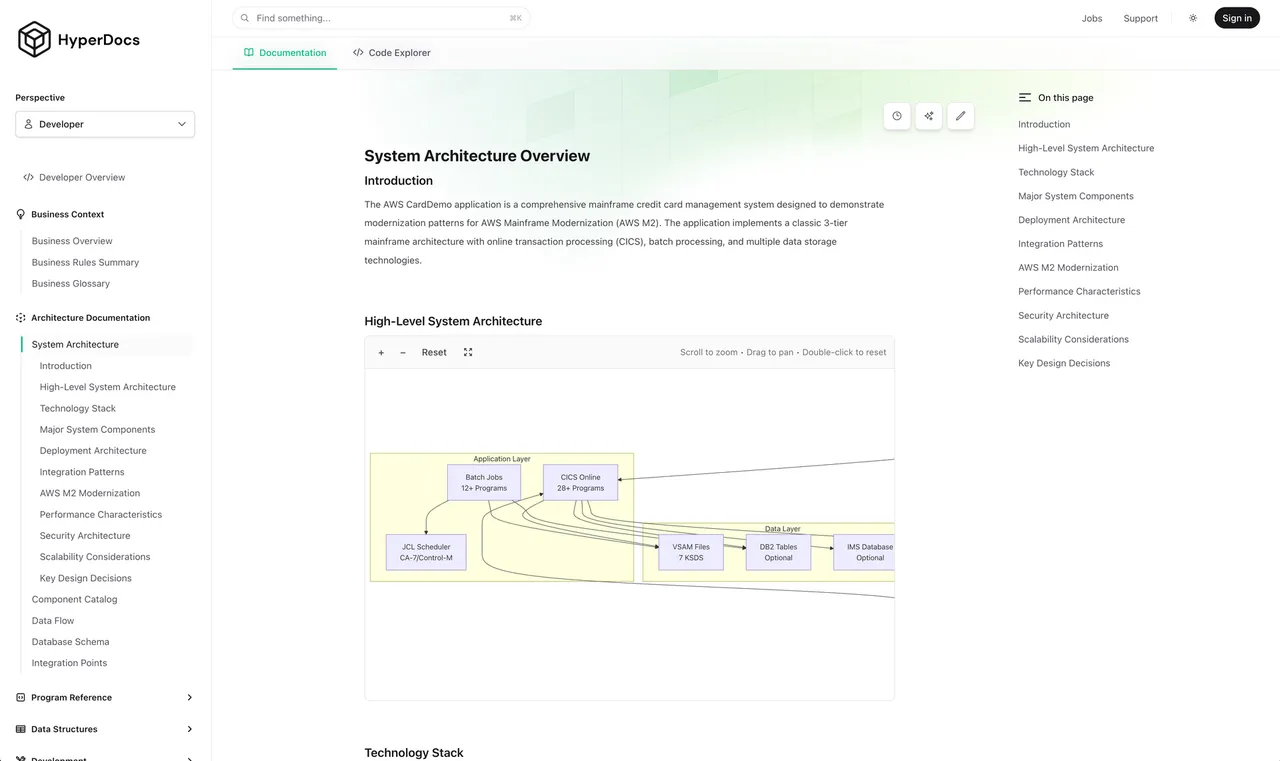Image resolution: width=1280 pixels, height=761 pixels.
Task: Open Data Flow page
Action: [52, 621]
